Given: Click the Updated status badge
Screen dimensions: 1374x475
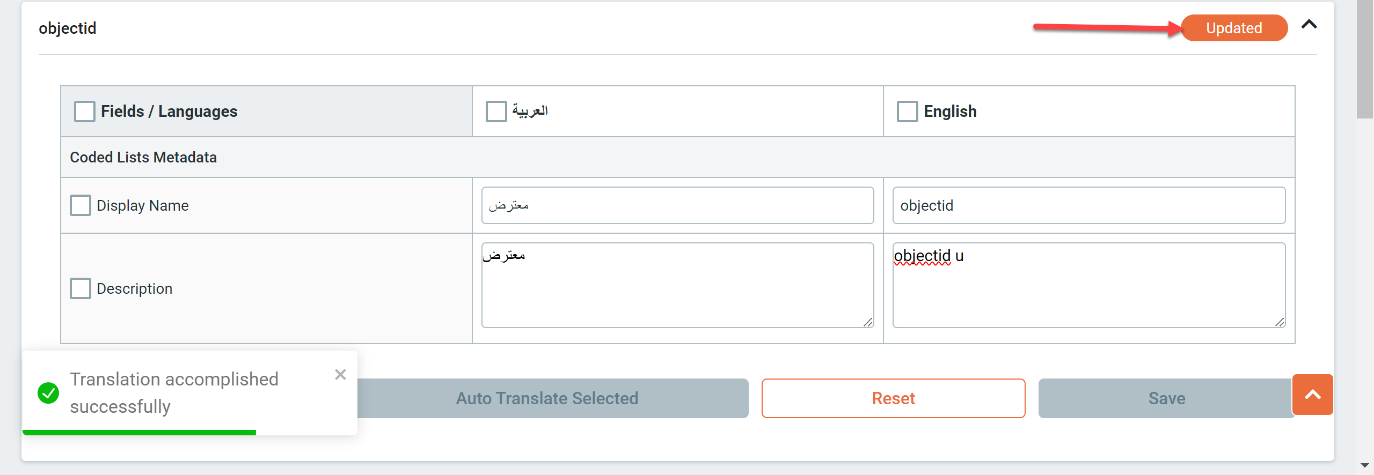Looking at the screenshot, I should point(1234,28).
